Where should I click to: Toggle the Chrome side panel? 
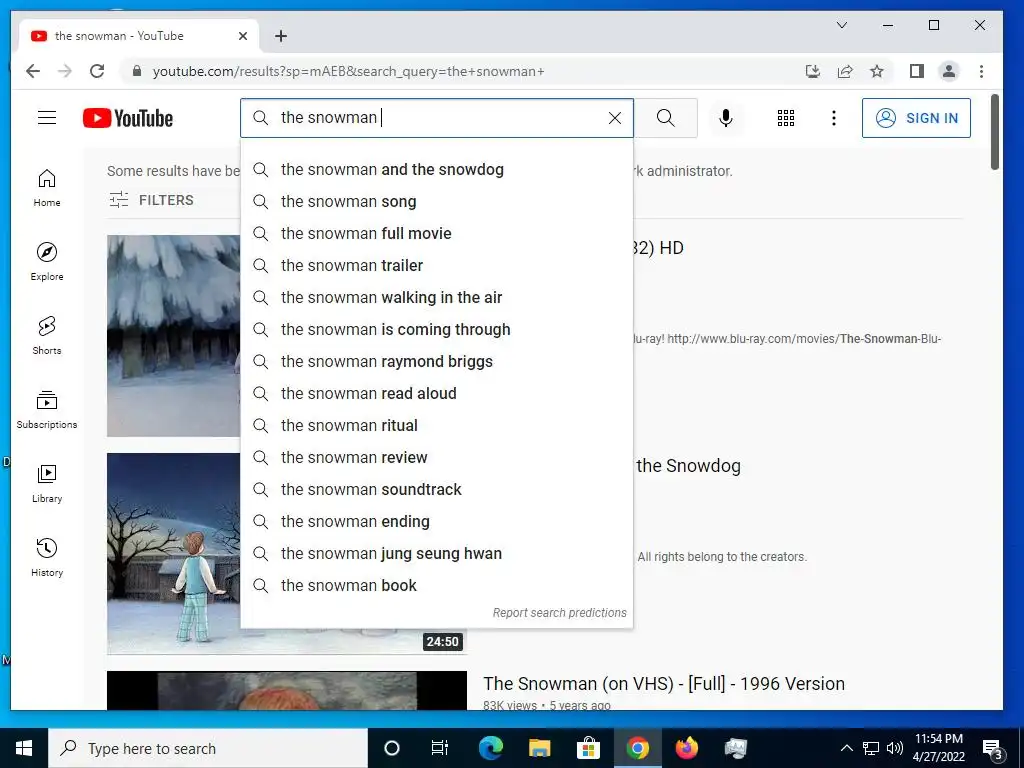(917, 71)
